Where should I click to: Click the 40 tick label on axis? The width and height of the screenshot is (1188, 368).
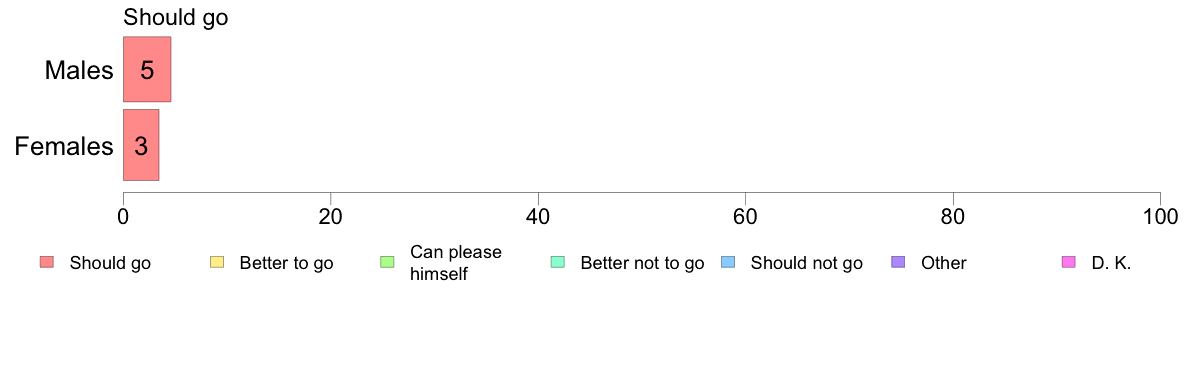538,217
